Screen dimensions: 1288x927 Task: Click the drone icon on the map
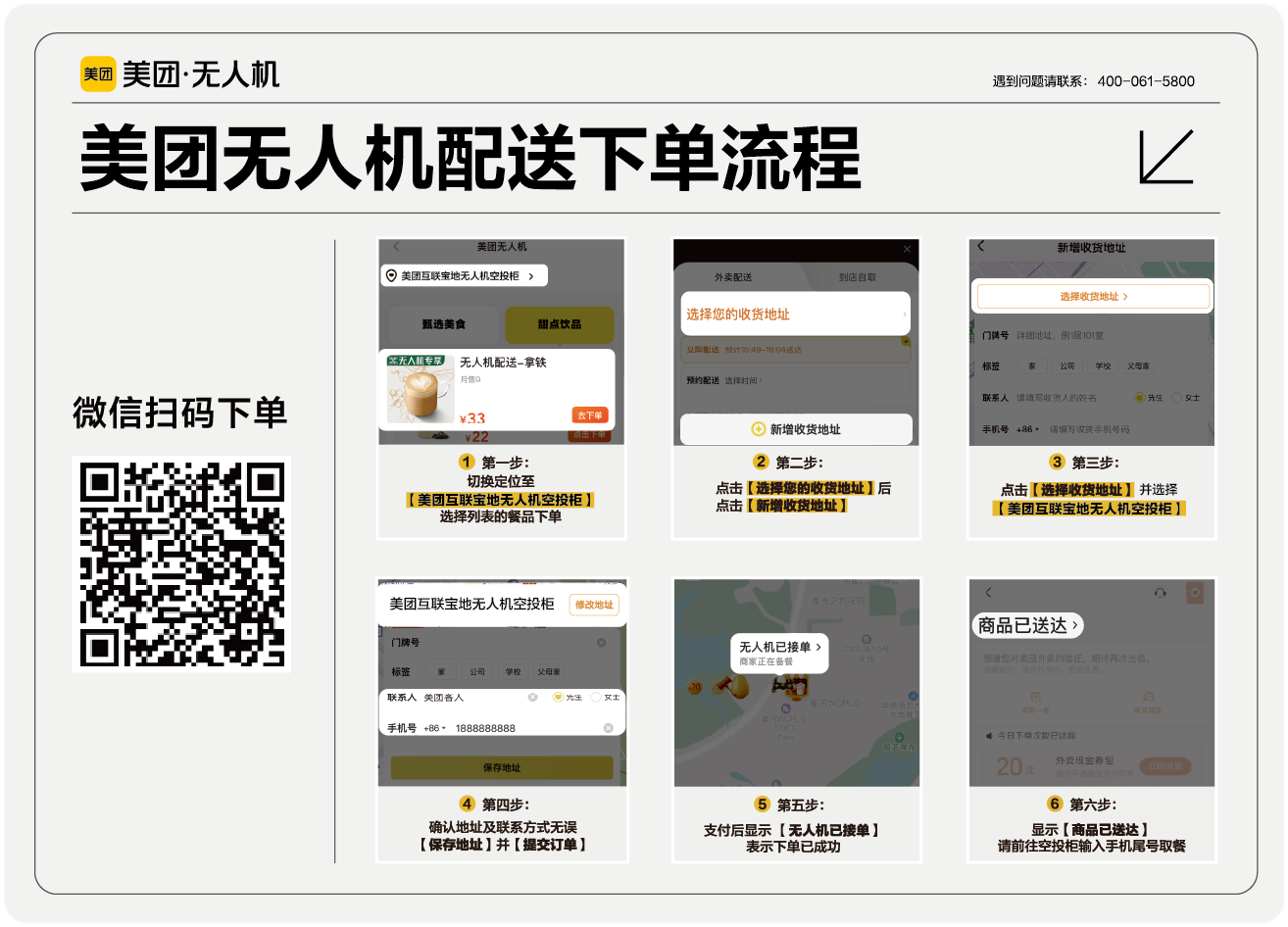[x=782, y=685]
